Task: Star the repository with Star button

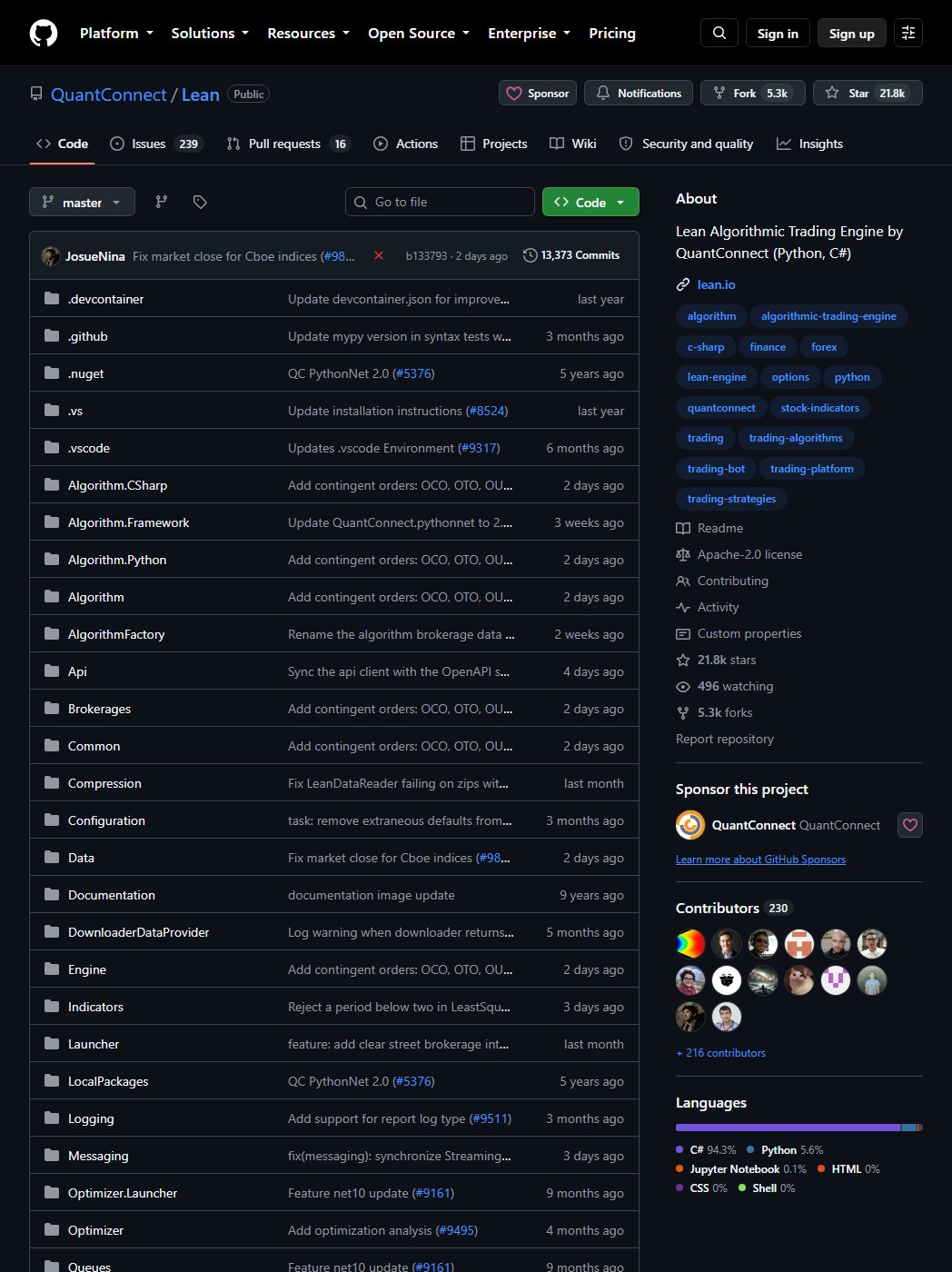Action: coord(868,93)
